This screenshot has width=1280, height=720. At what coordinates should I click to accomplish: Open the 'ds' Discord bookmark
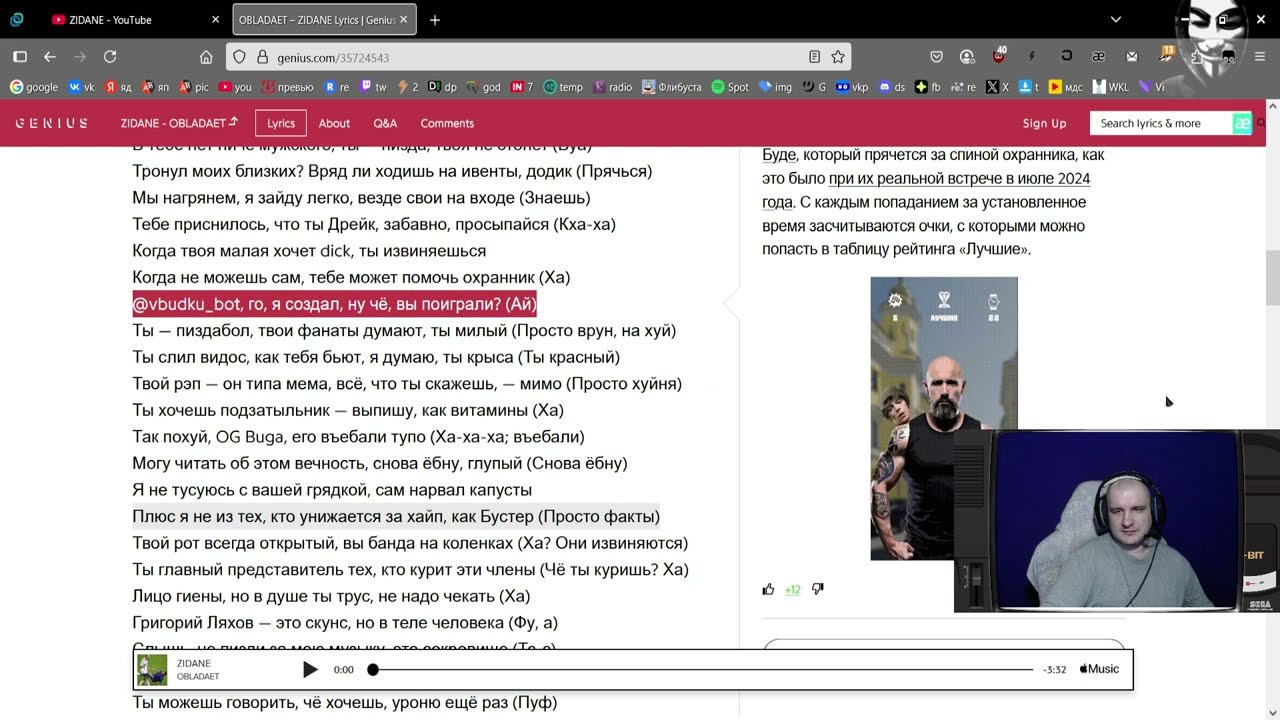coord(891,87)
